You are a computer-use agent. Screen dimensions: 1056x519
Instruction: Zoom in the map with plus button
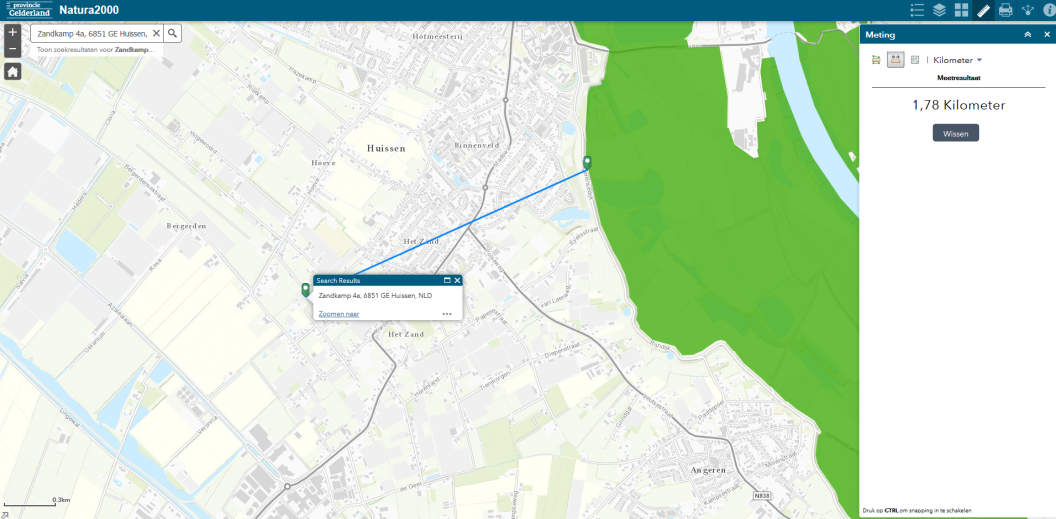pos(12,32)
